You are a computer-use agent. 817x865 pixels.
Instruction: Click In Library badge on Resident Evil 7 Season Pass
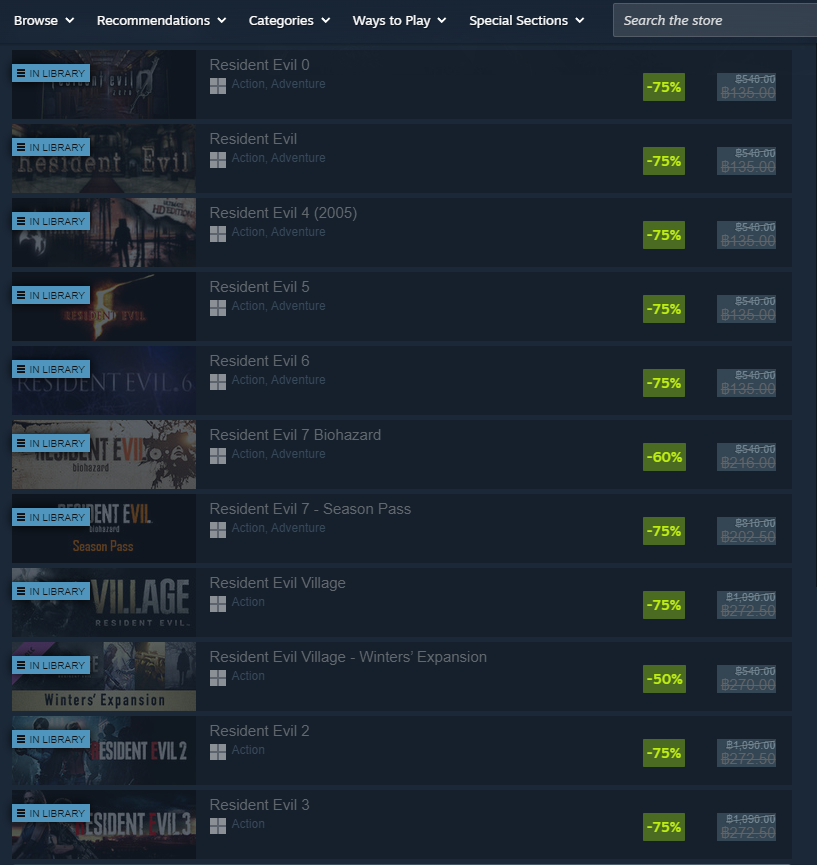point(51,517)
